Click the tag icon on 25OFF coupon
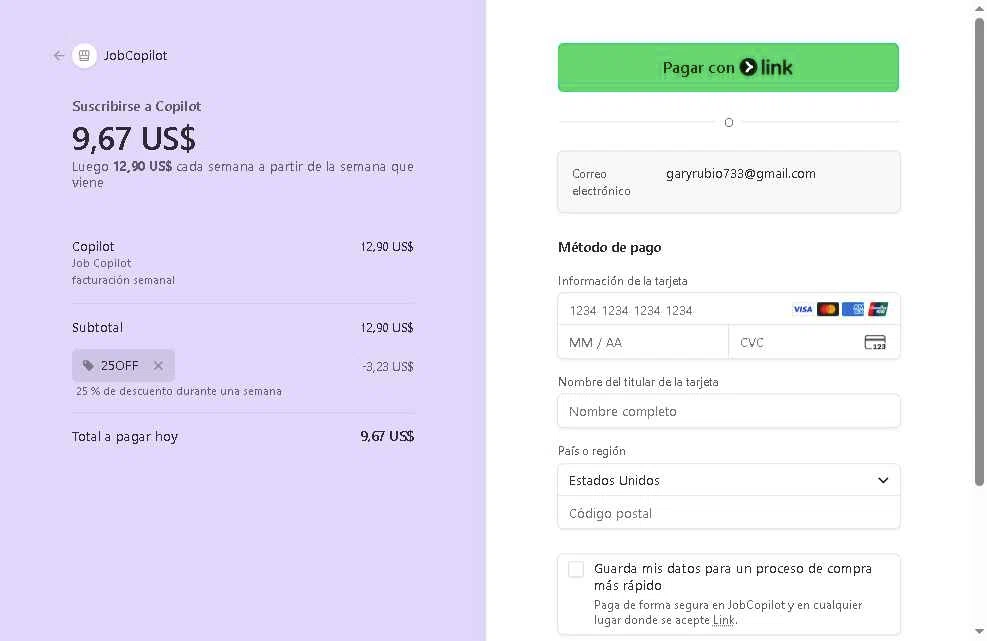987x641 pixels. coord(88,365)
